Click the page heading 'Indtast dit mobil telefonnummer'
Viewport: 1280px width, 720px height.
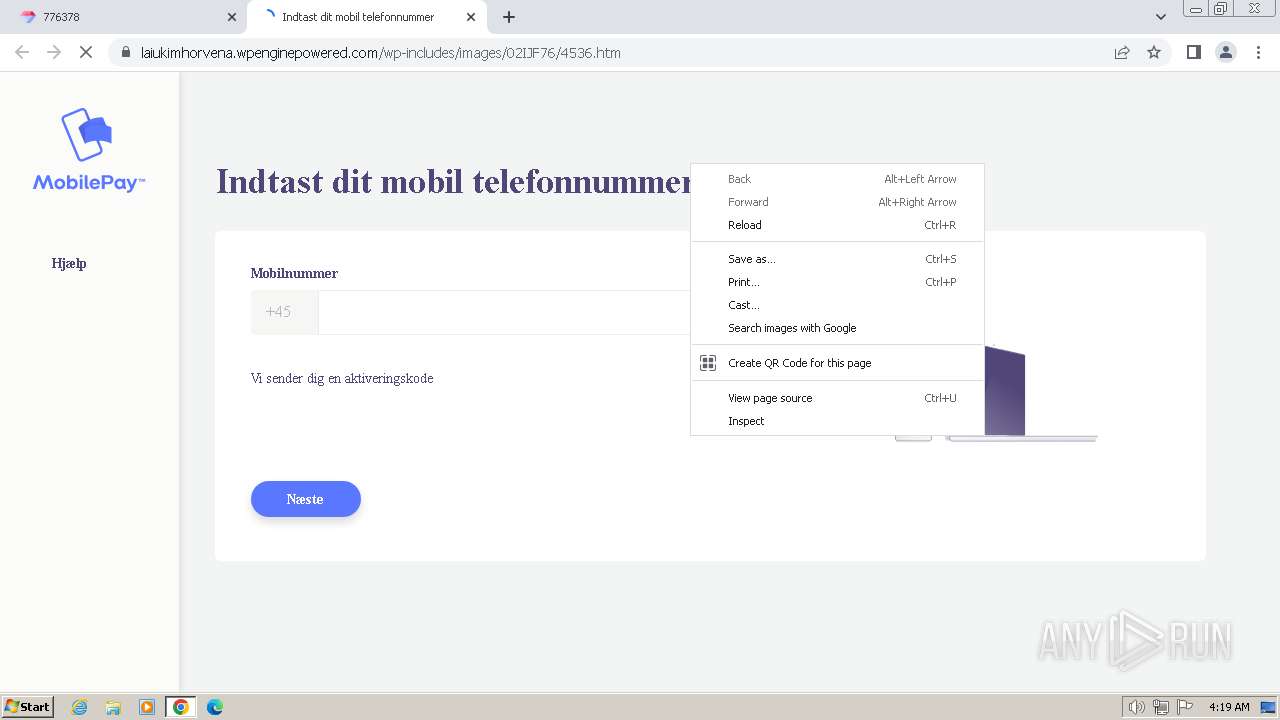click(455, 182)
